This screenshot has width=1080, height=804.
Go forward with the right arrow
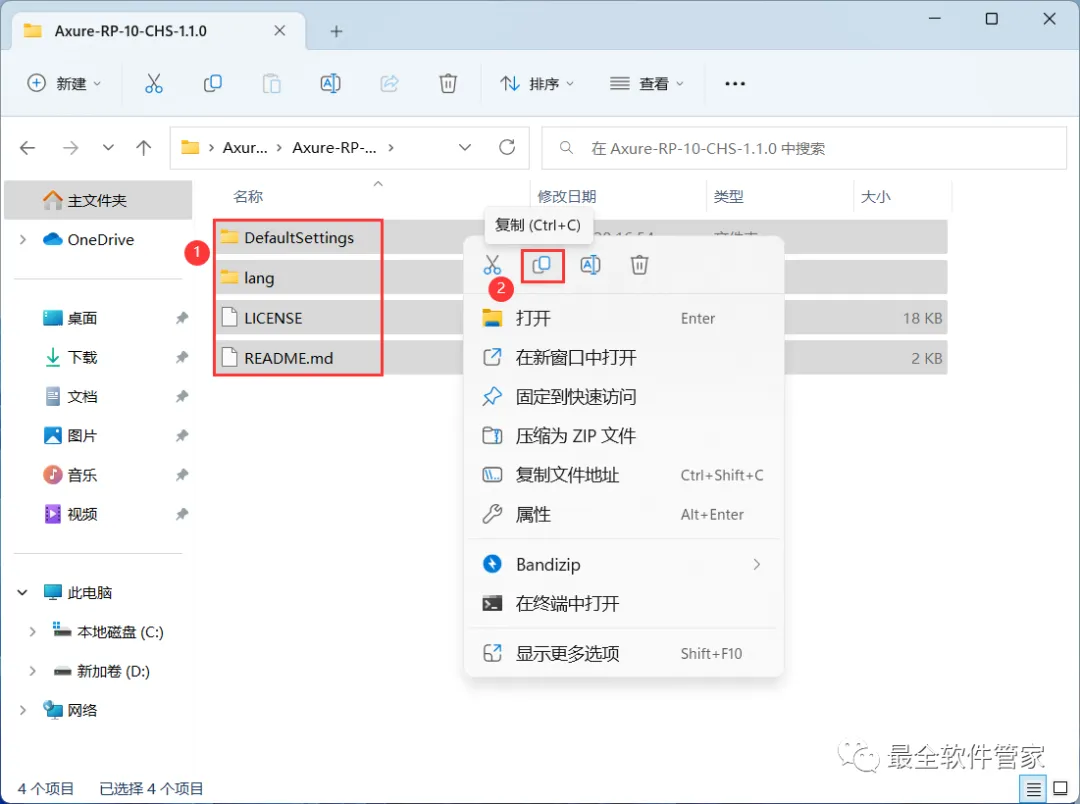[70, 147]
